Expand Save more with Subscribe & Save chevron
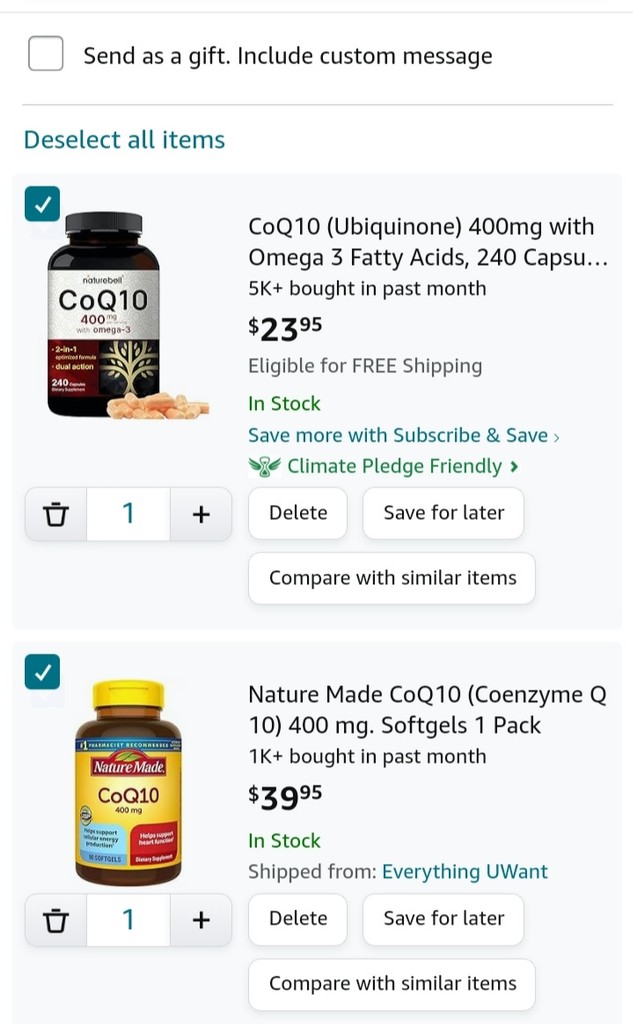633x1024 pixels. coord(556,437)
